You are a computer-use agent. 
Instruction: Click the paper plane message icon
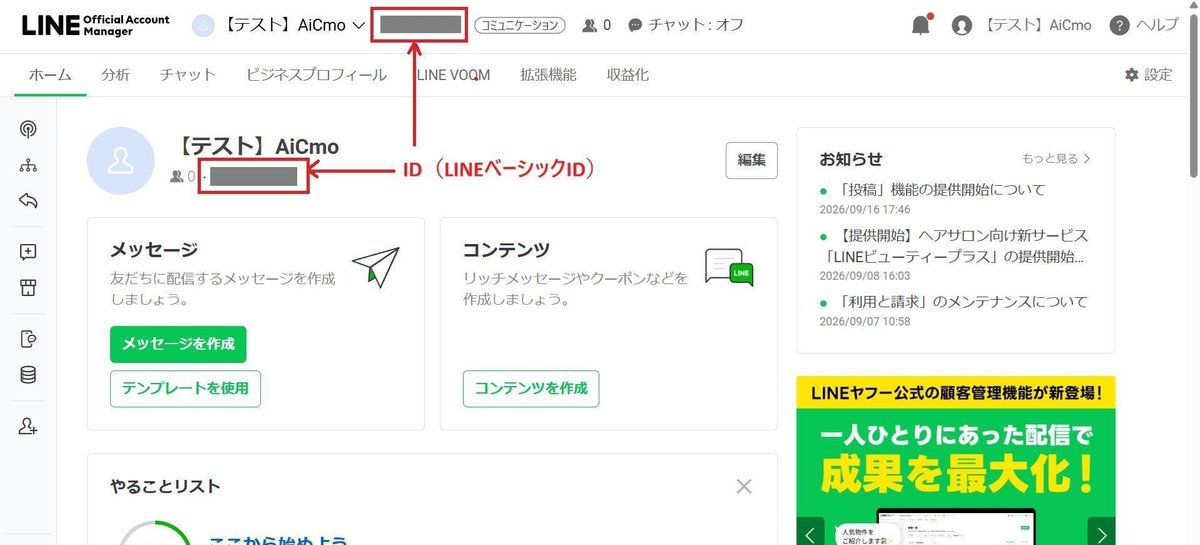click(376, 267)
